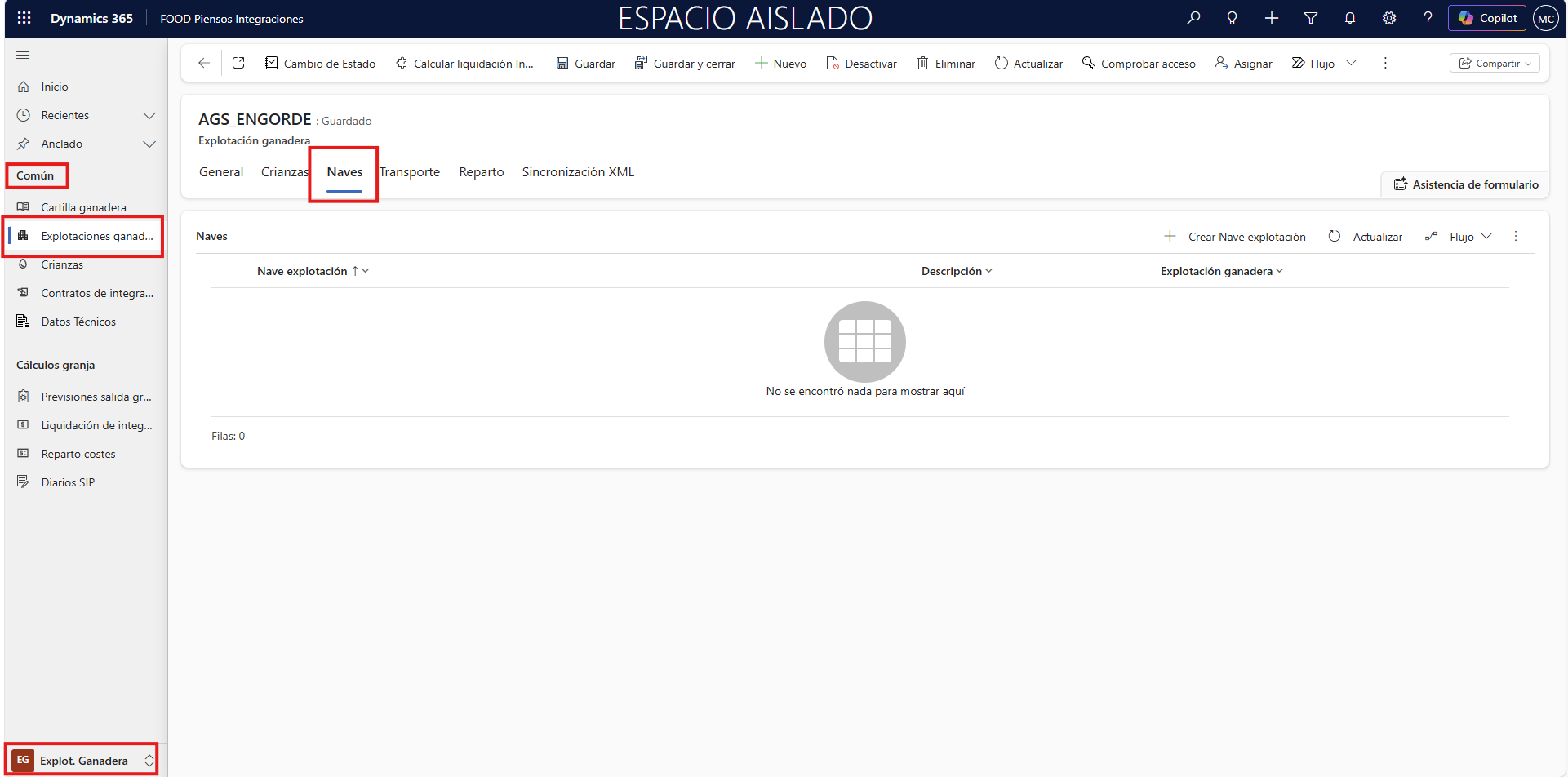Expand the Recientes section chevron

149,116
